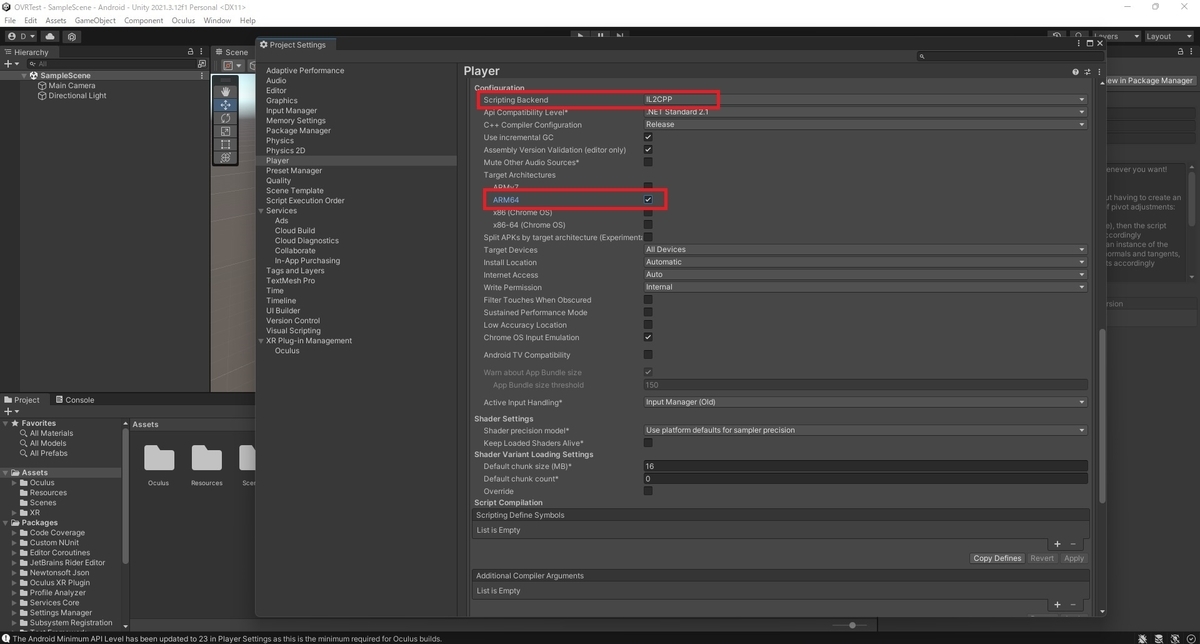Open Api Compatibility Level dropdown

click(865, 112)
